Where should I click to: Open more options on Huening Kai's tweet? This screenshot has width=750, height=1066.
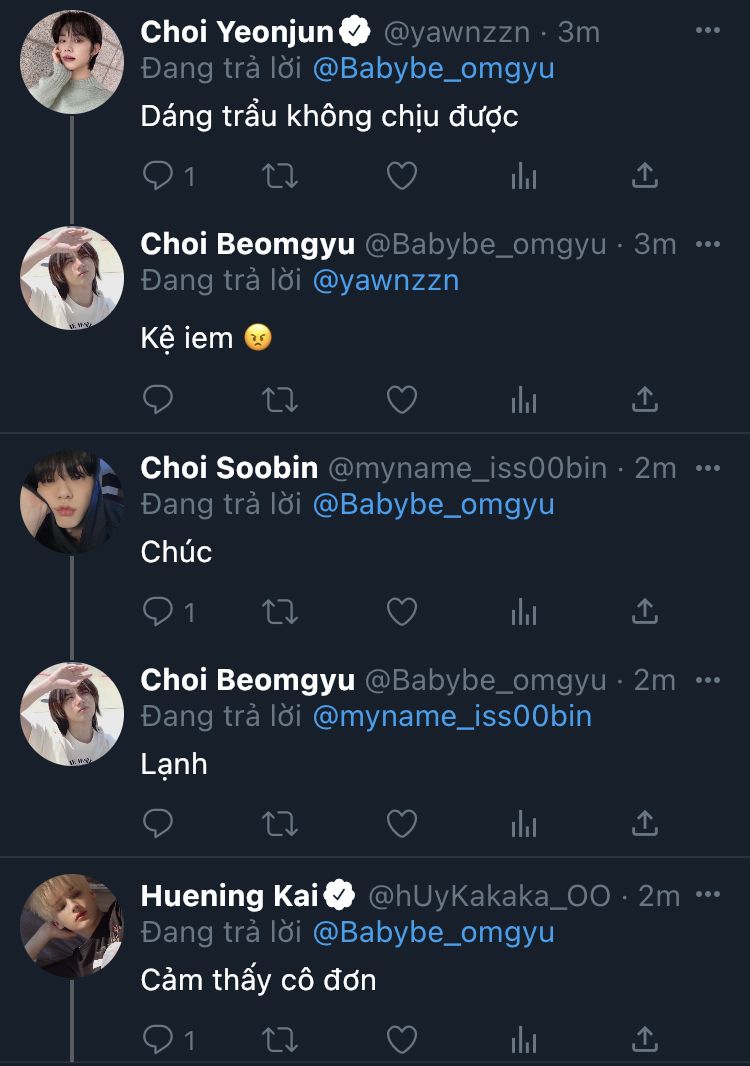(707, 895)
